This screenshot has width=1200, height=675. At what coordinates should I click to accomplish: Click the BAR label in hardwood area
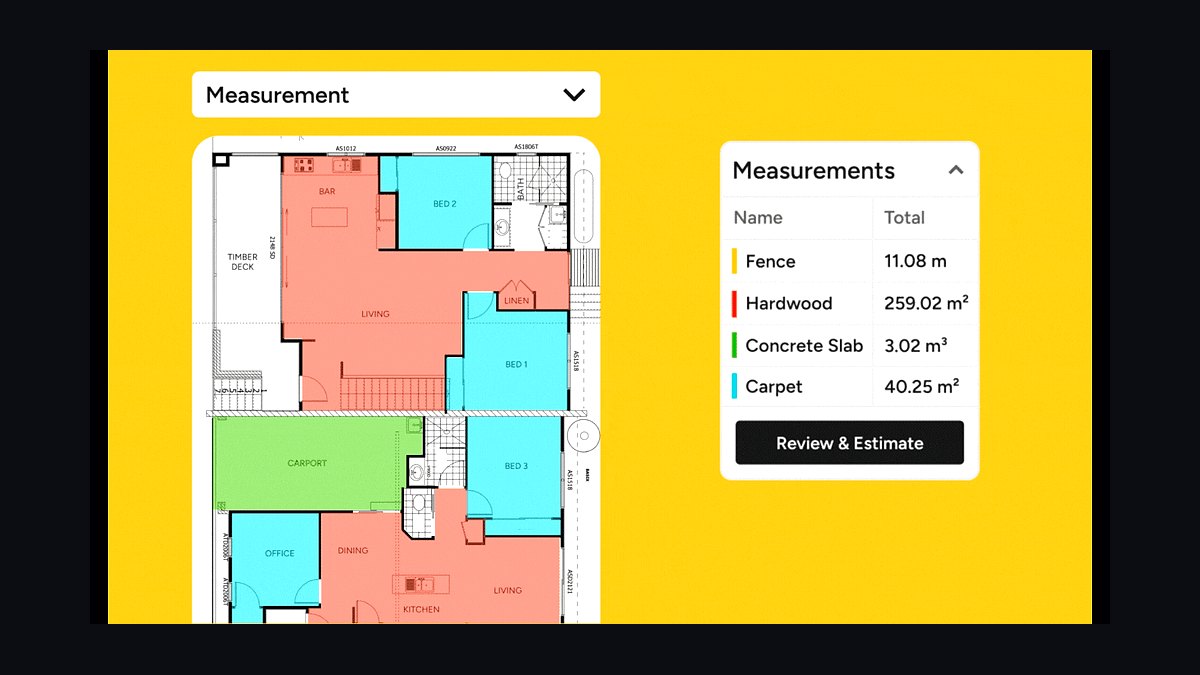click(327, 191)
